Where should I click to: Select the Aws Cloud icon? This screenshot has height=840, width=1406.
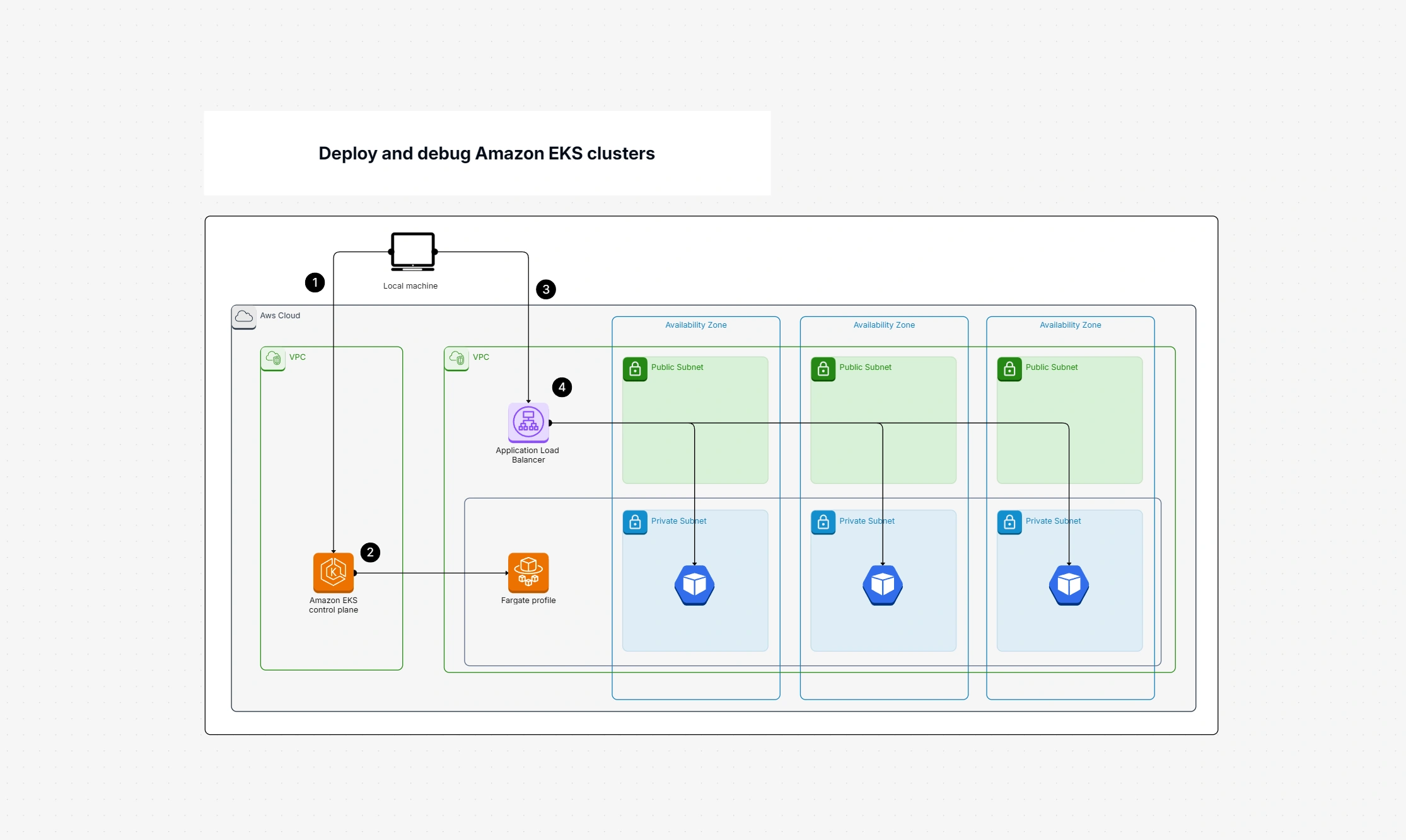244,317
